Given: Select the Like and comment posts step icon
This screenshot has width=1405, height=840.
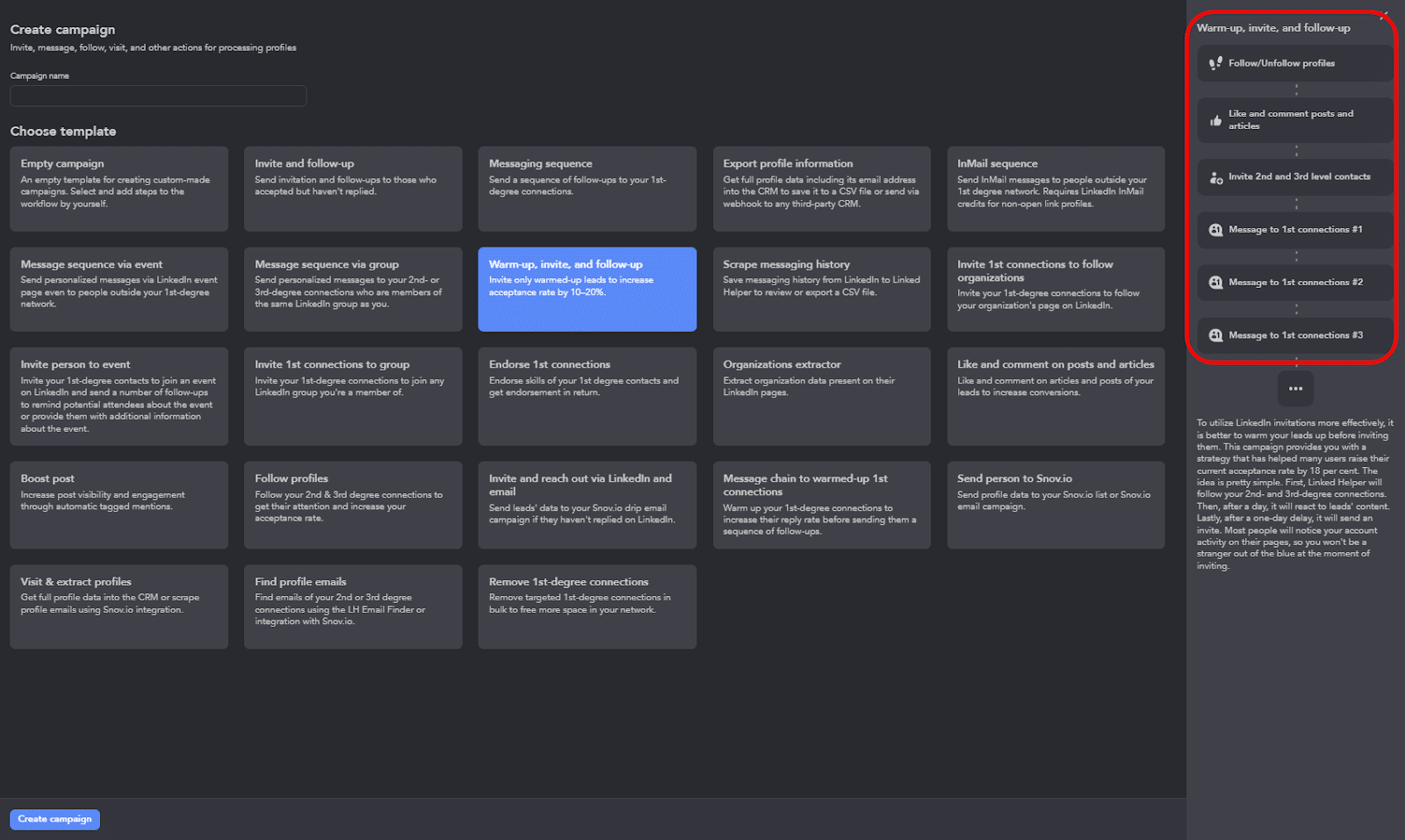Looking at the screenshot, I should pos(1215,119).
